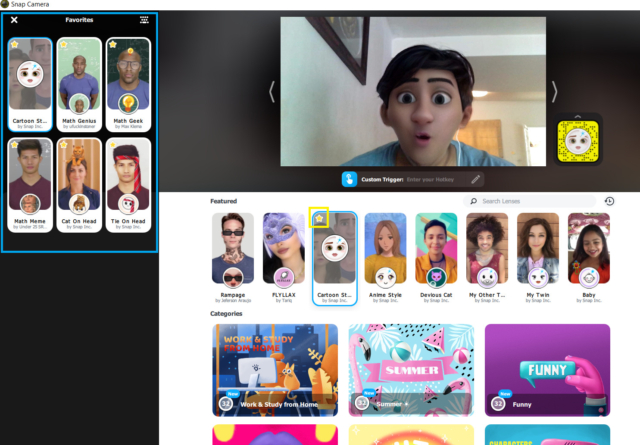Select the Baby featured lens
The width and height of the screenshot is (640, 445).
coord(589,258)
